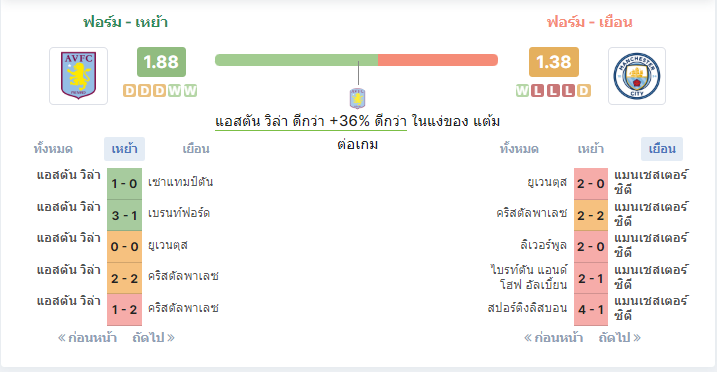Viewport: 717px width, 372px height.
Task: Switch to เหย้า tab for Manchester City
Action: [590, 149]
